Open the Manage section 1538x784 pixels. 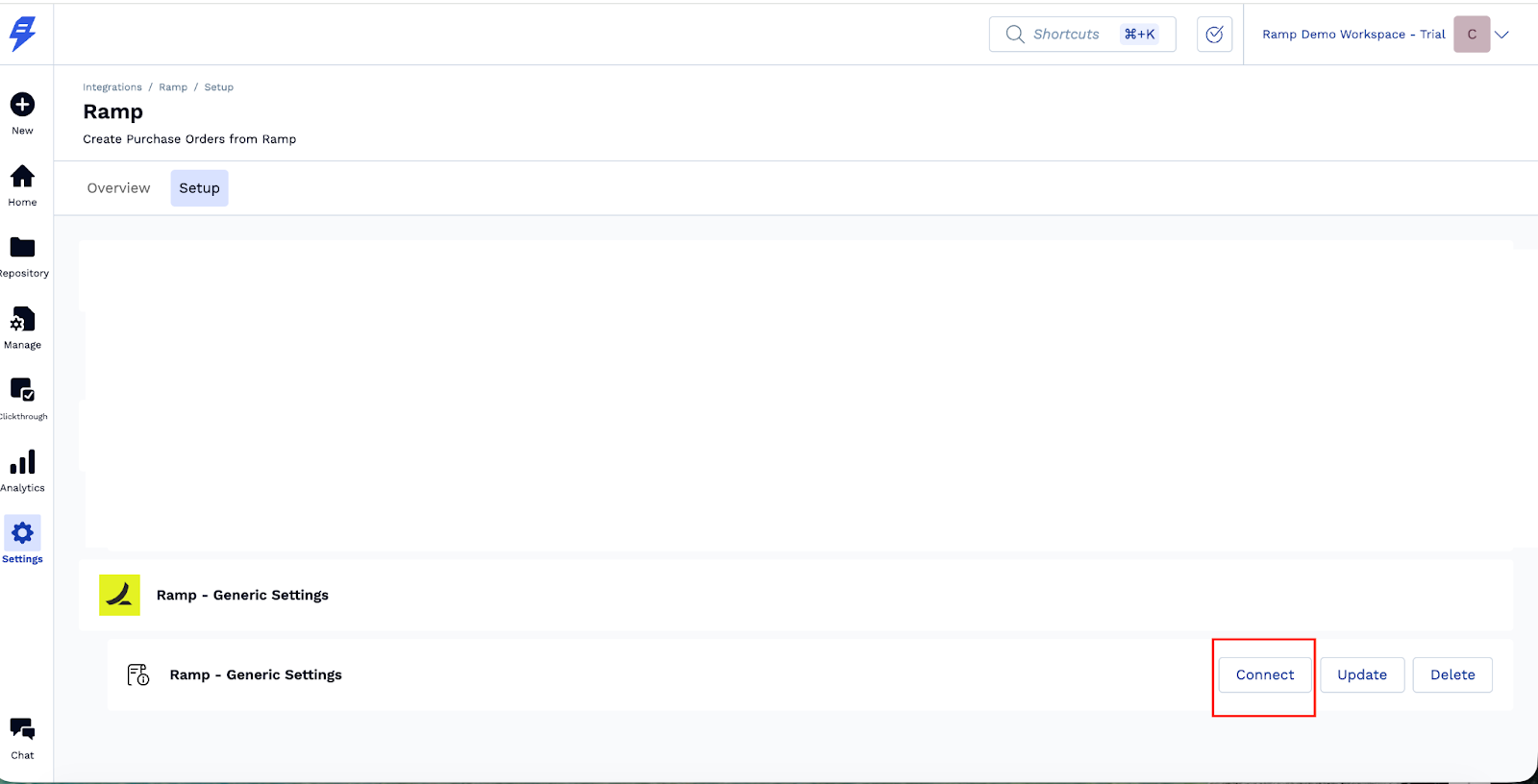[22, 329]
